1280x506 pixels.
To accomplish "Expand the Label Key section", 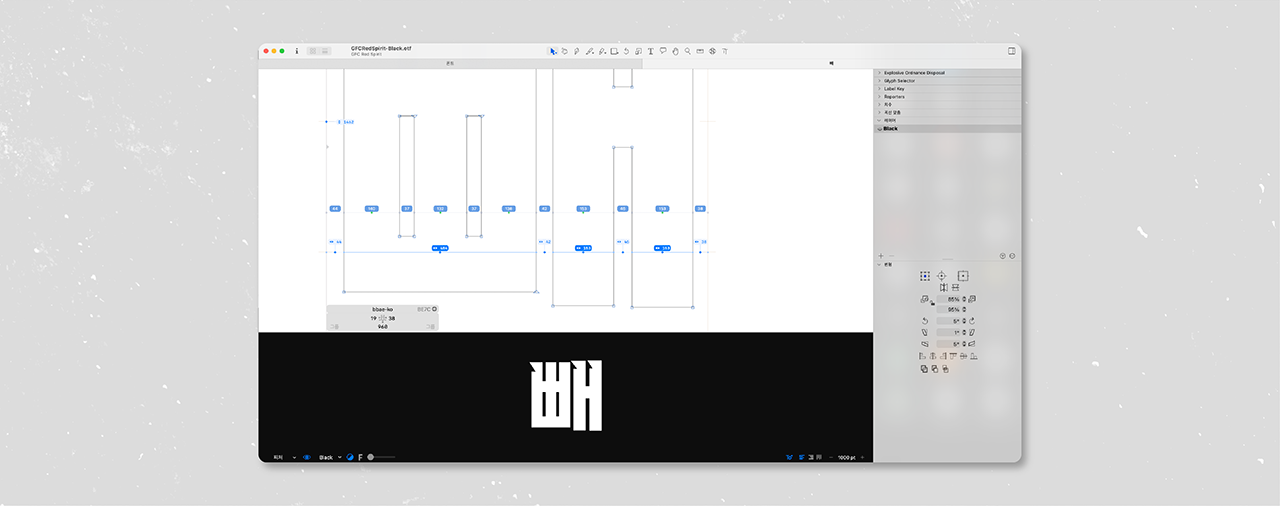I will pos(878,89).
